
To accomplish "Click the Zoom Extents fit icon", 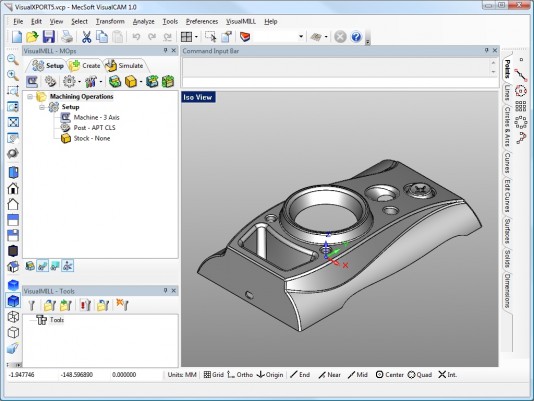I will point(13,122).
